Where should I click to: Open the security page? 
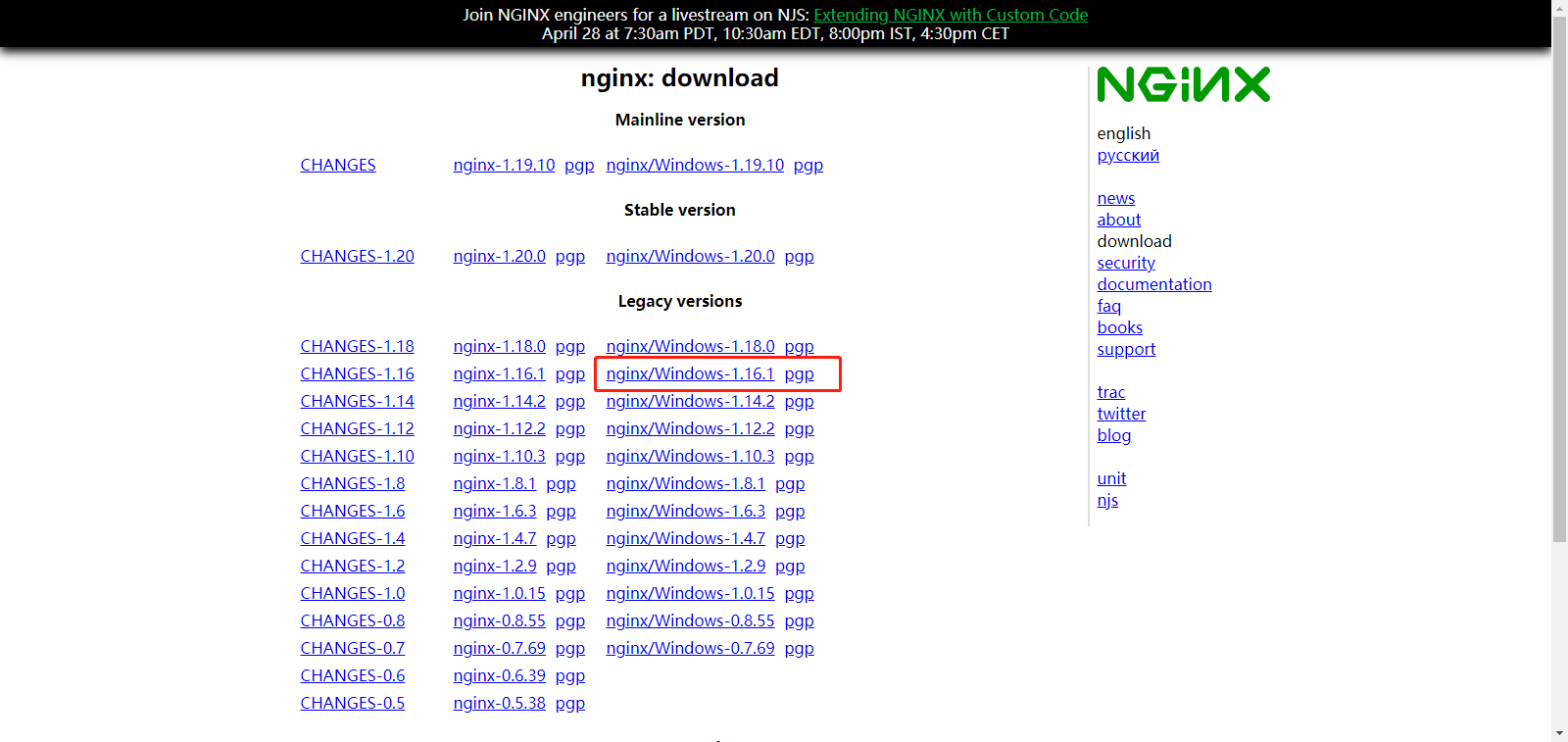(1126, 263)
